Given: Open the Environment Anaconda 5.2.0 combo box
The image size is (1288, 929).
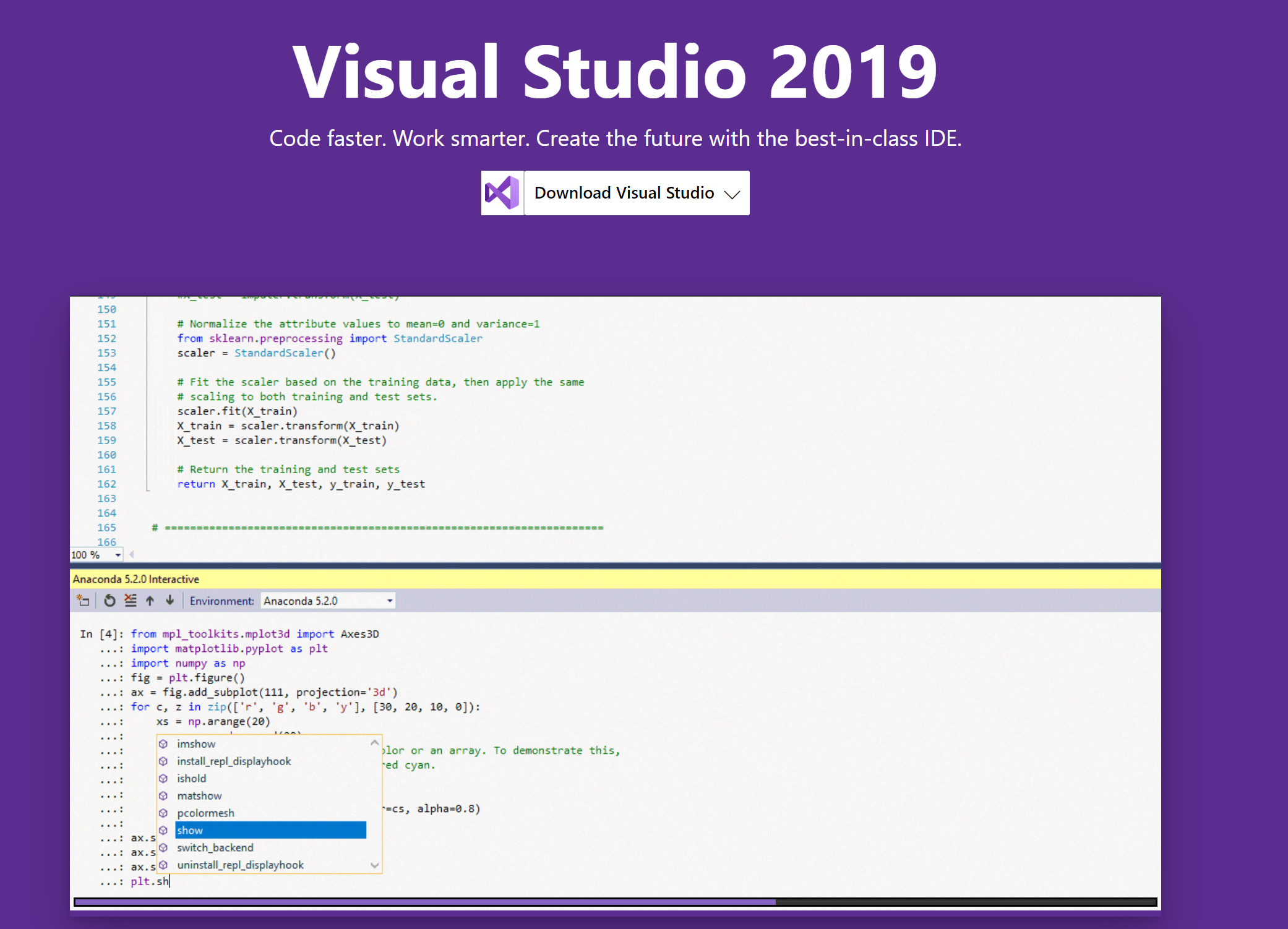Looking at the screenshot, I should pos(328,601).
